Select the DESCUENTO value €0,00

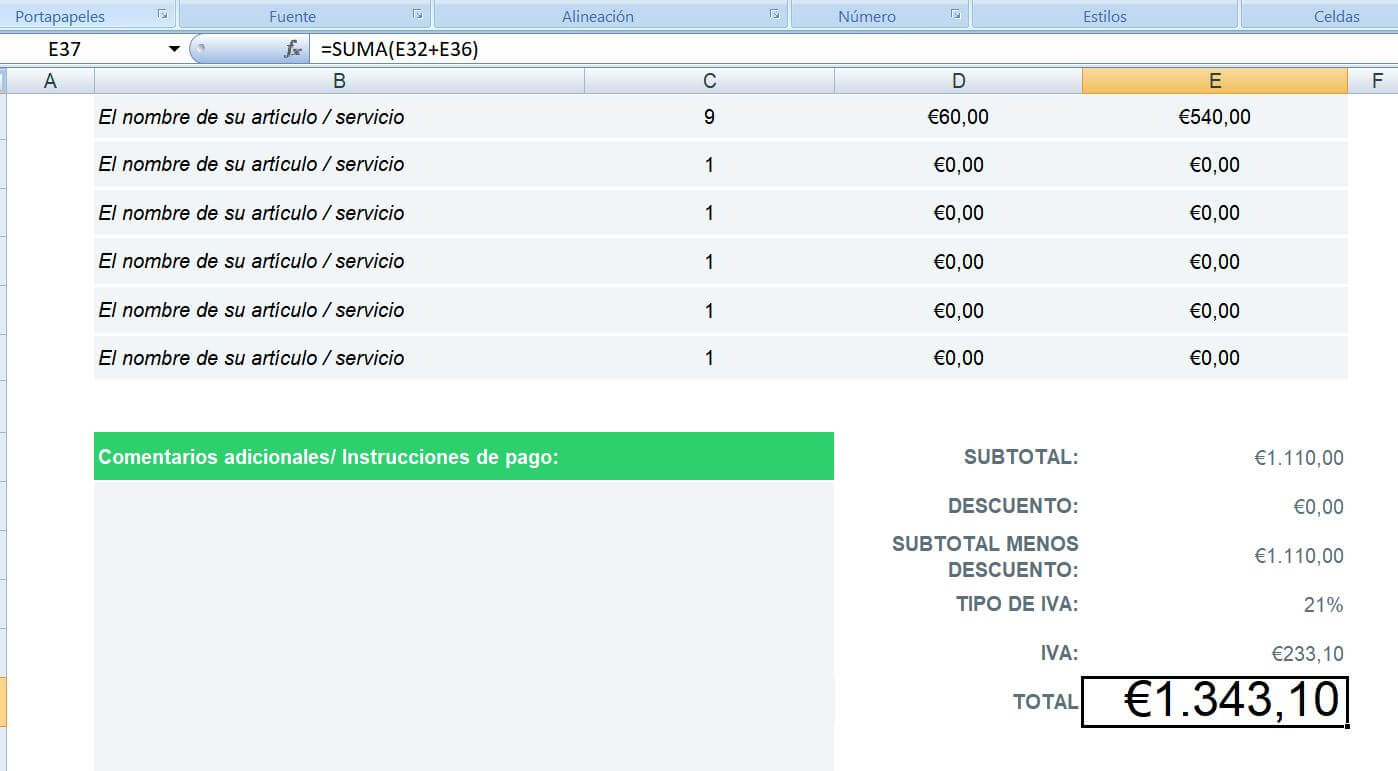1318,507
